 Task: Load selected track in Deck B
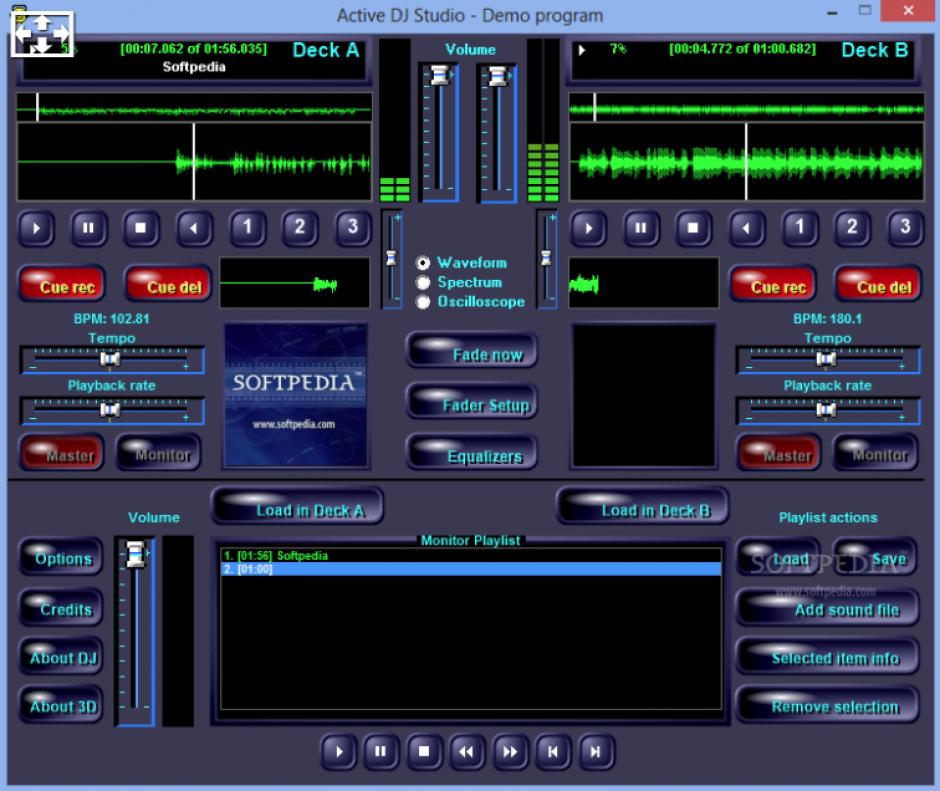pos(643,506)
